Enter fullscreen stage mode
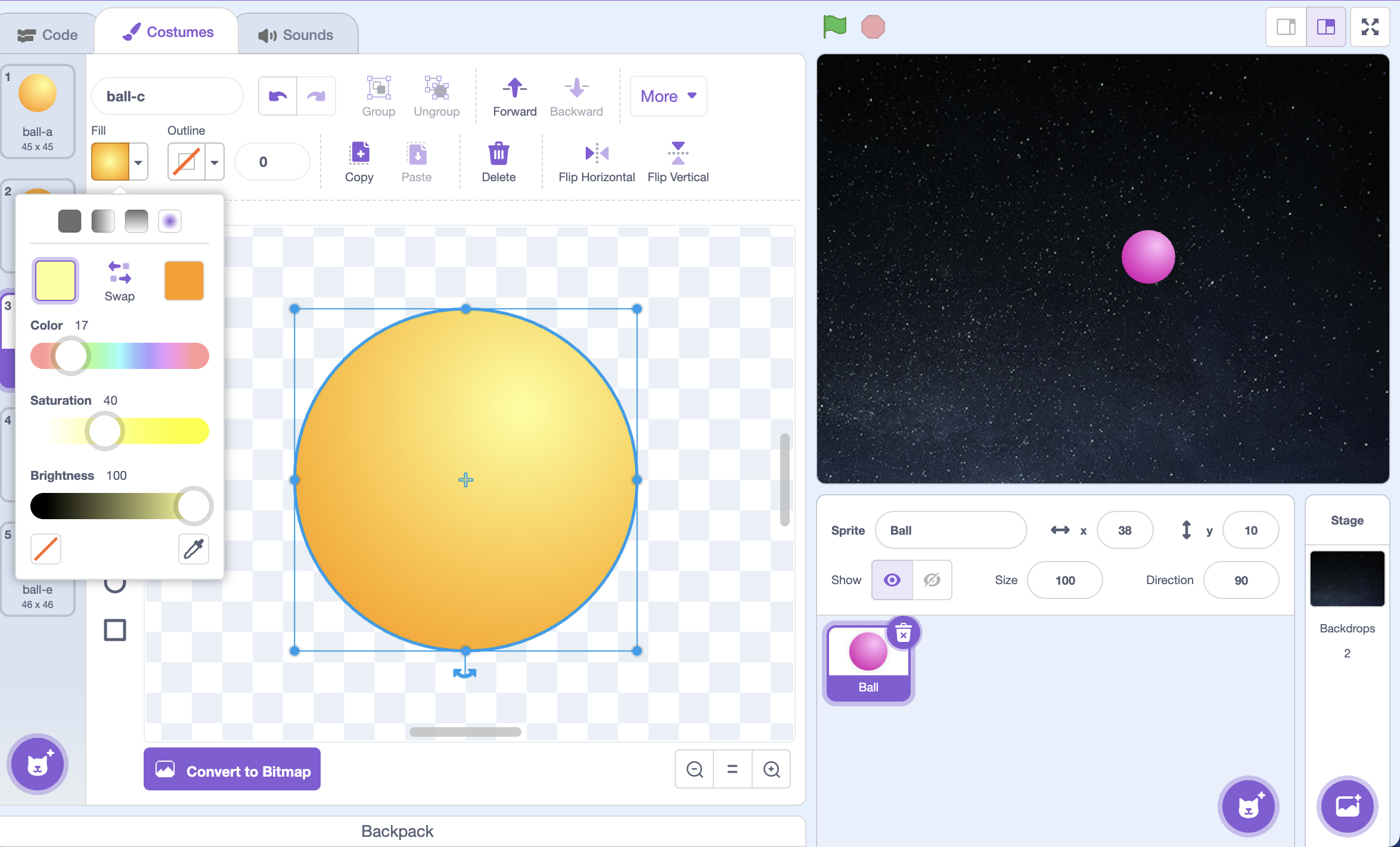This screenshot has width=1400, height=847. tap(1370, 26)
